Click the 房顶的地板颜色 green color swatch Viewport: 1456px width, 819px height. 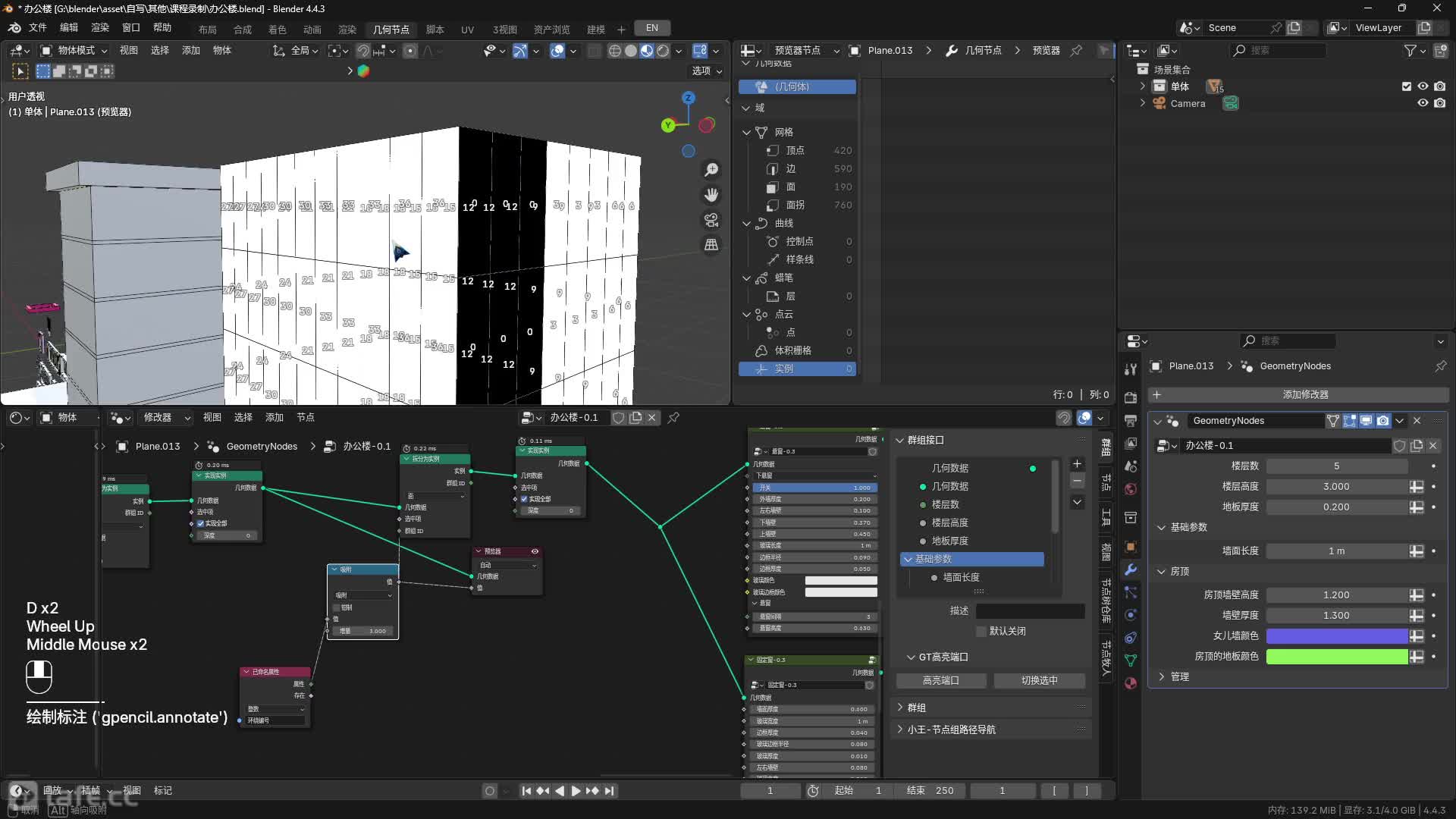pos(1337,657)
